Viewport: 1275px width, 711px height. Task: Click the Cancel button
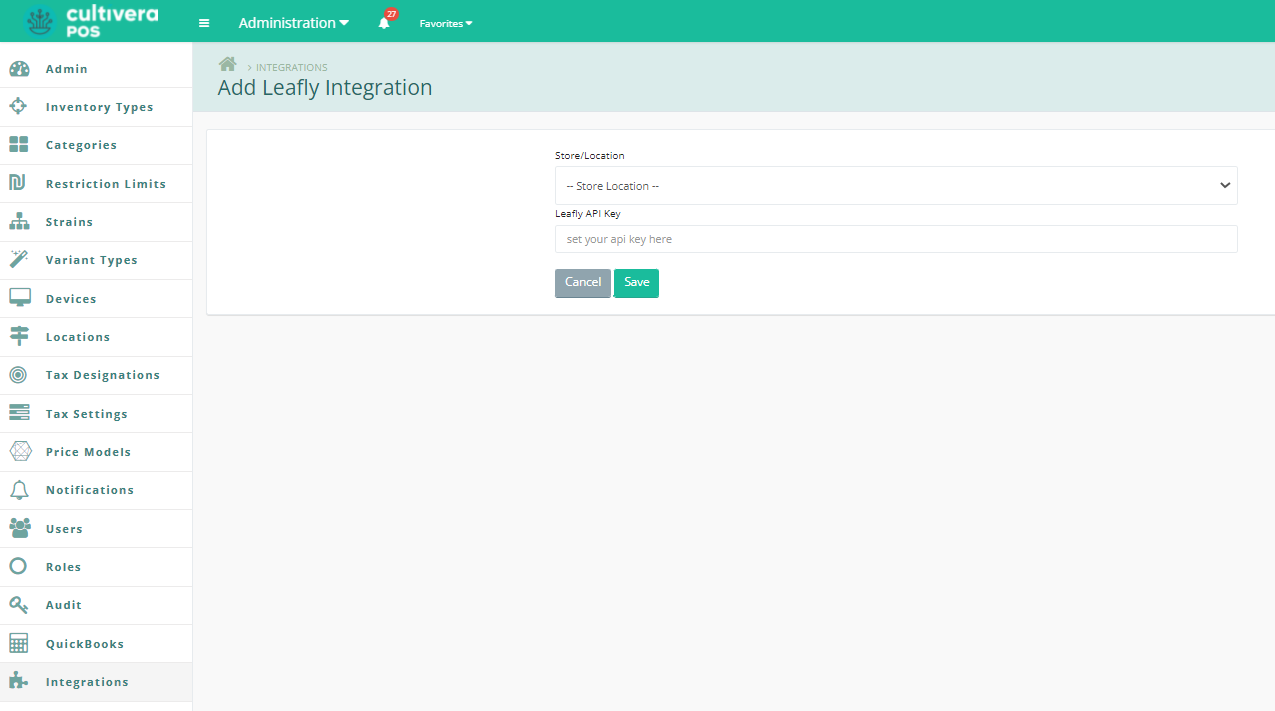coord(583,283)
